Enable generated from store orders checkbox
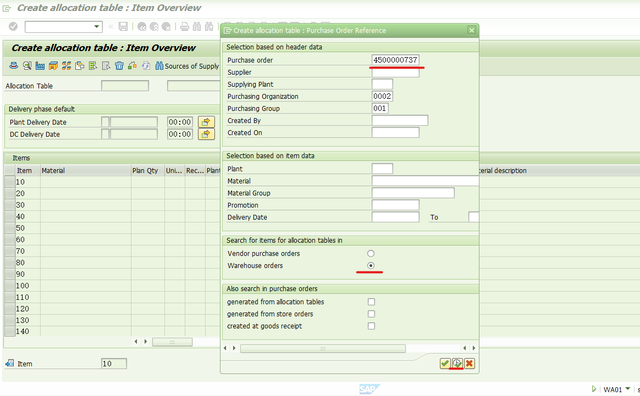 371,314
